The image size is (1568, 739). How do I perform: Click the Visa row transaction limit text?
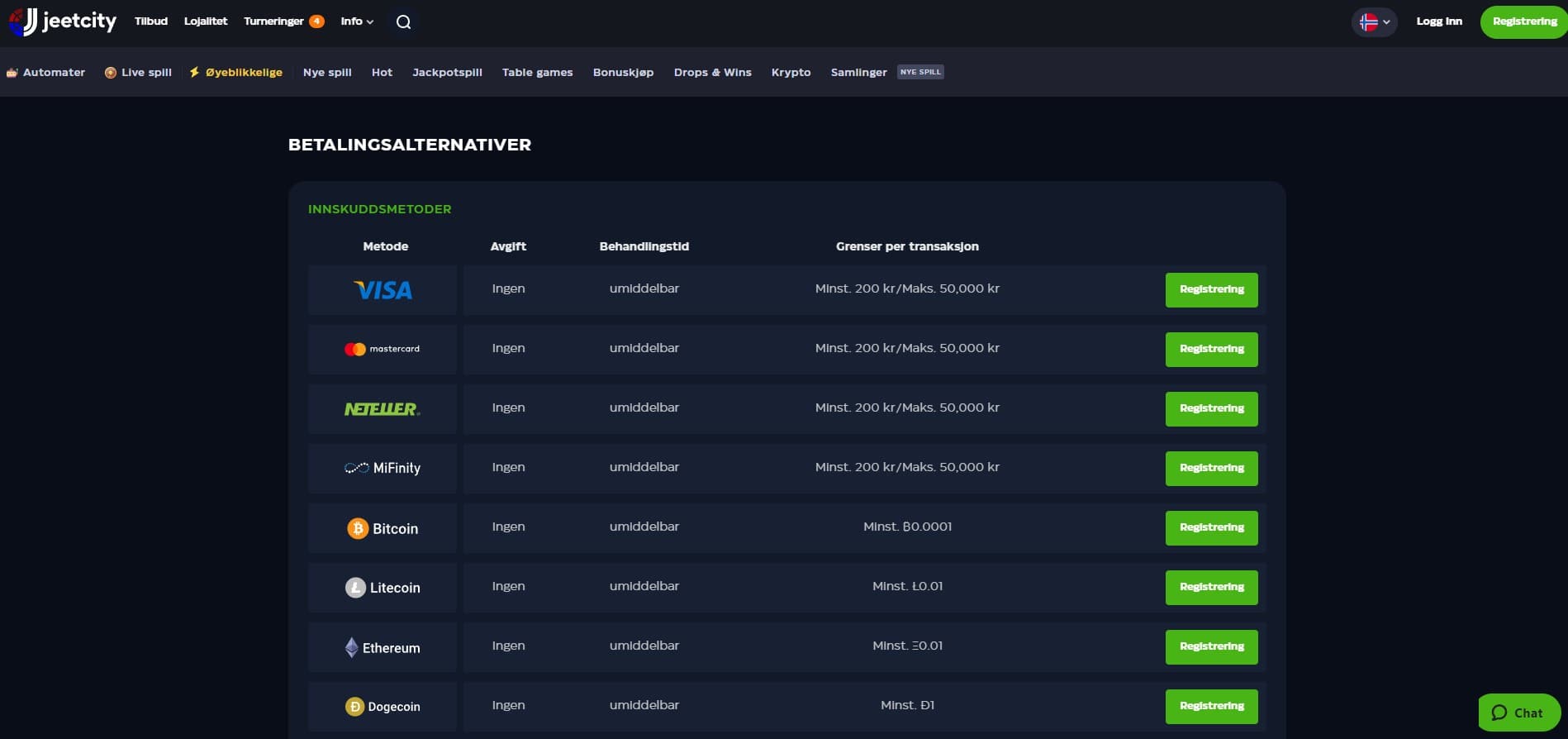tap(907, 288)
